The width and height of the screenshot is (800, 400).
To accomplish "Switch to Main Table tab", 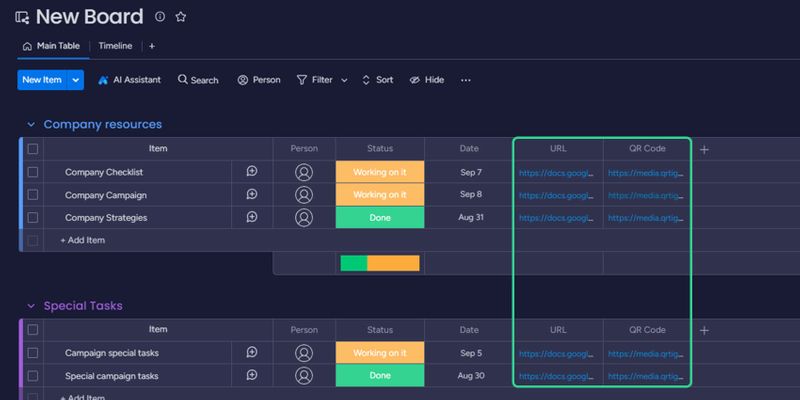I will [52, 46].
